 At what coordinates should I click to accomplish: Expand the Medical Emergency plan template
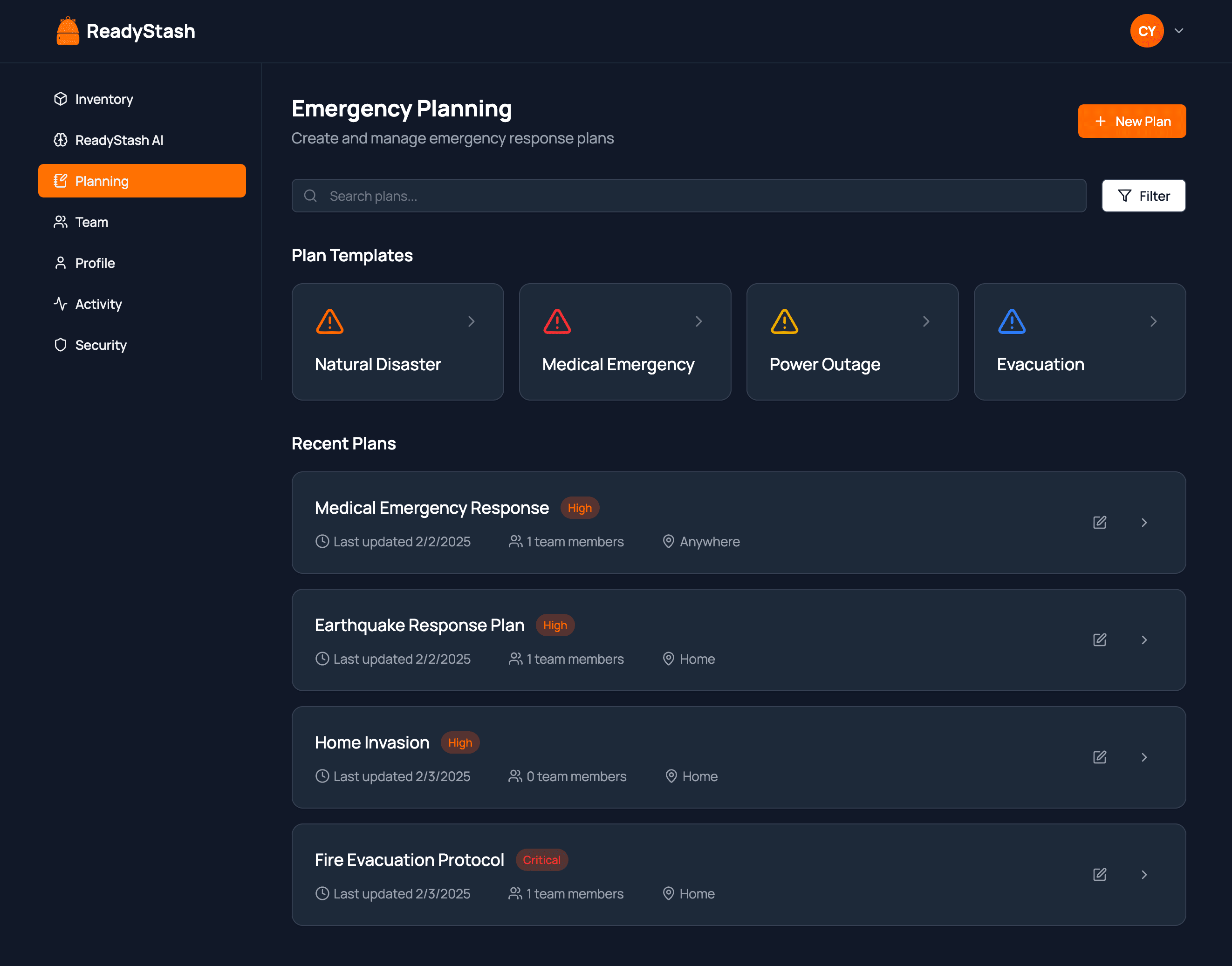699,322
